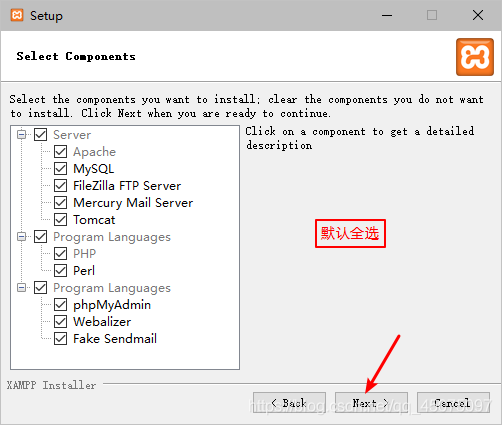Select the MySQL label in tree

click(x=94, y=169)
